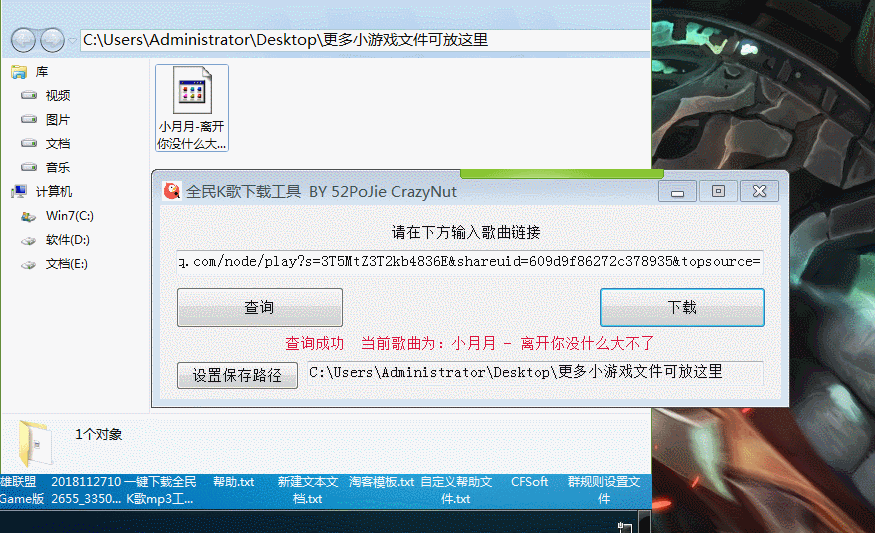
Task: Click the Explorer back navigation arrow
Action: point(24,40)
